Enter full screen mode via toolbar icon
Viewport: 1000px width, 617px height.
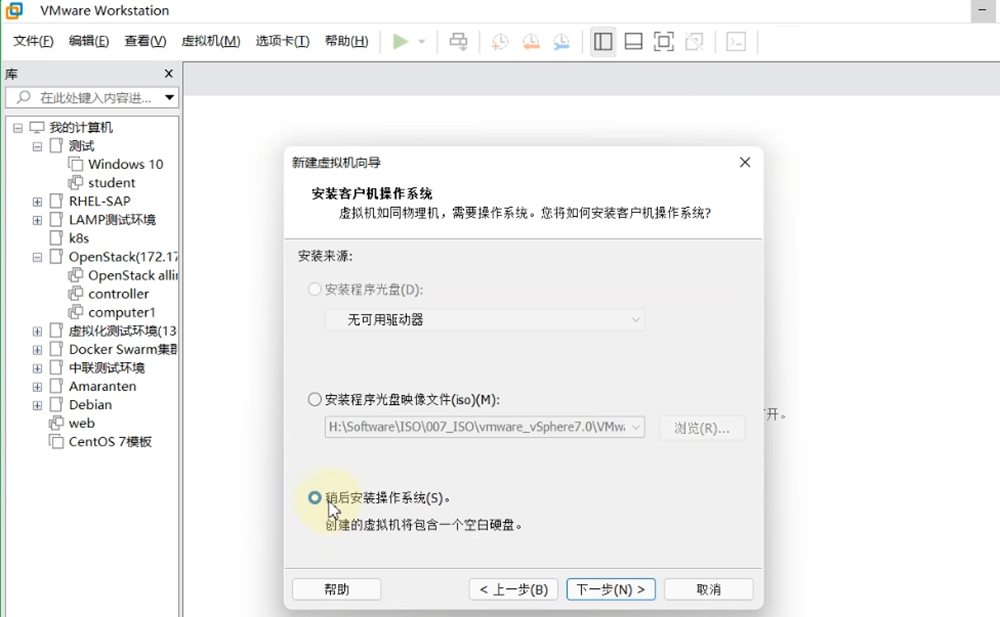click(x=664, y=42)
